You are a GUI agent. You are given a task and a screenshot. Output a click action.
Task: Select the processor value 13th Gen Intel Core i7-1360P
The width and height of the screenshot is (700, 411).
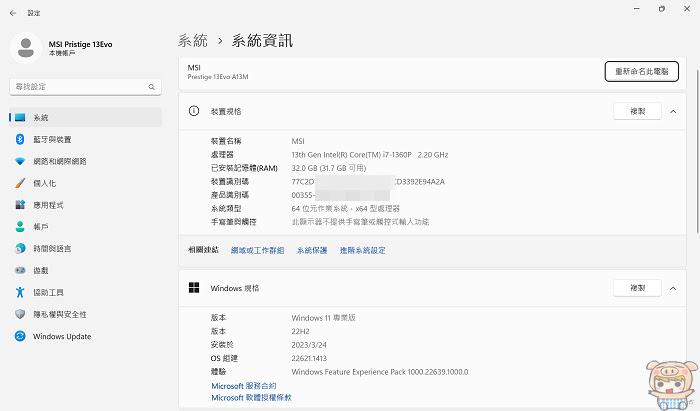tap(370, 155)
